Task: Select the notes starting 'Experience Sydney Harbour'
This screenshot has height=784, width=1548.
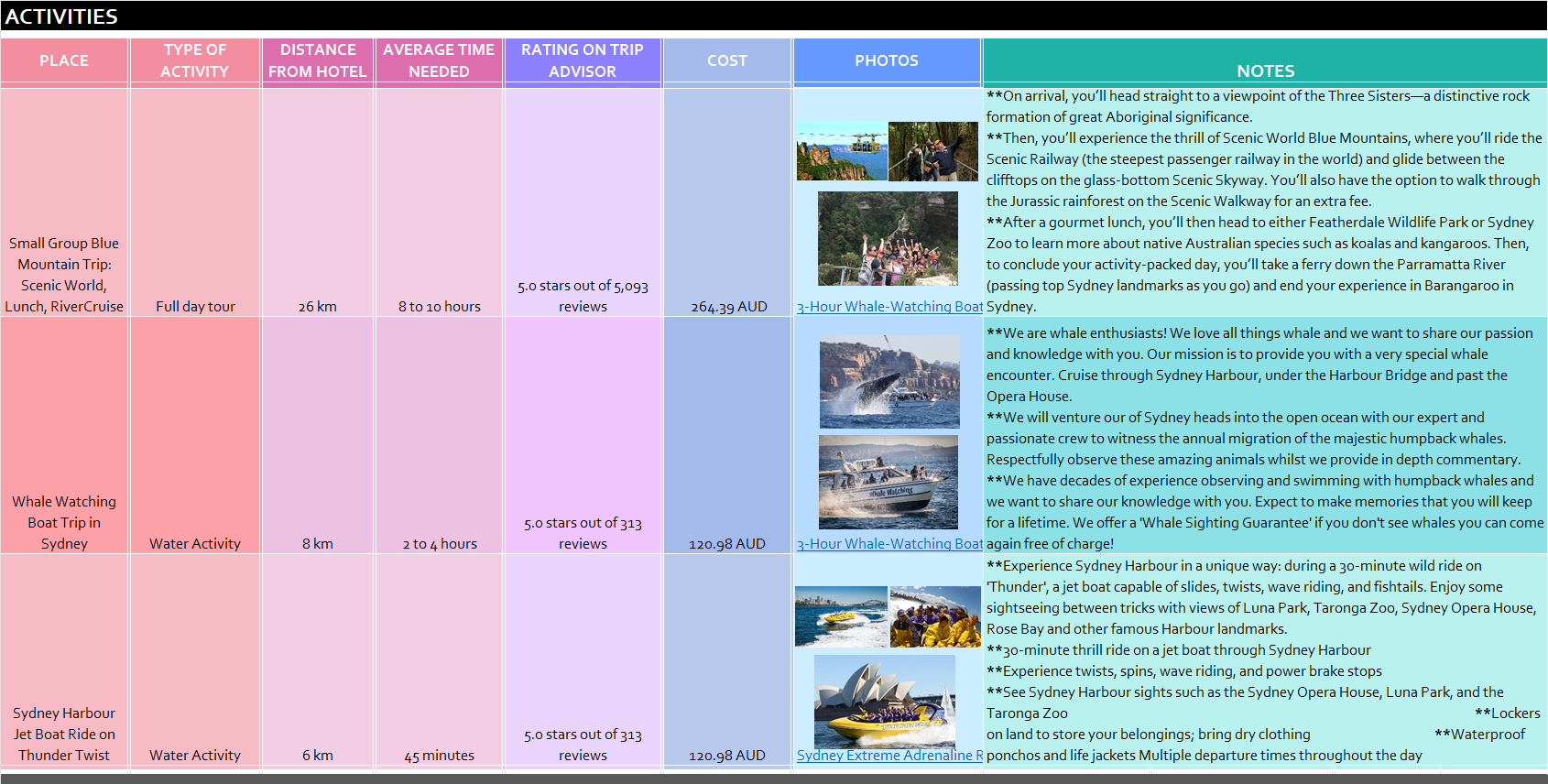Action: point(1265,660)
